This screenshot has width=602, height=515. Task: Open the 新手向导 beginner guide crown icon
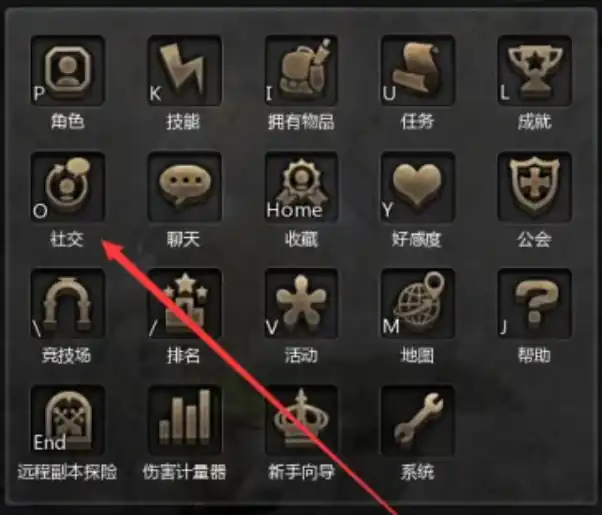tap(301, 420)
